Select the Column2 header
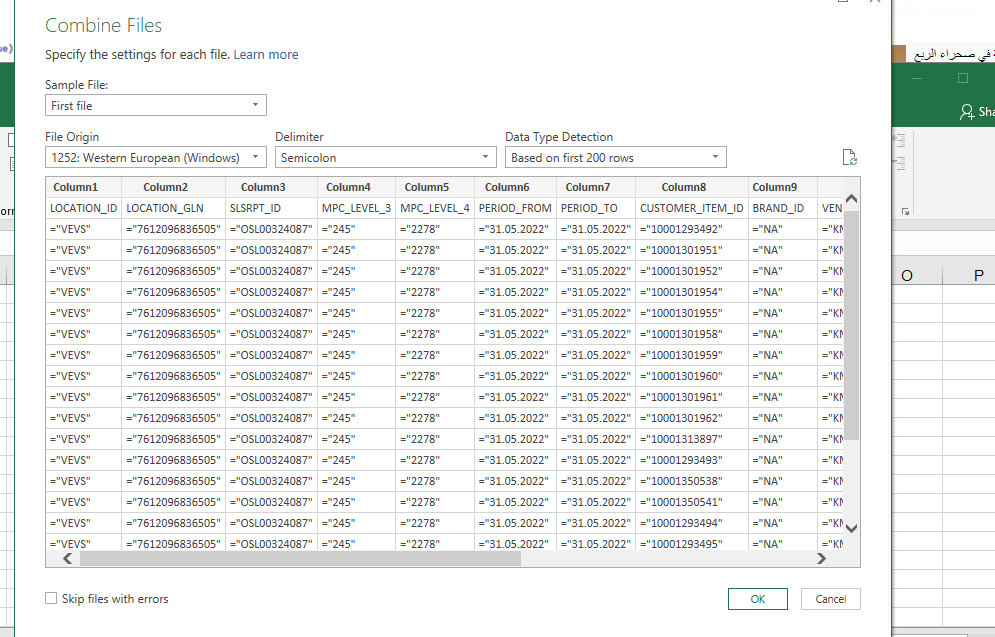The image size is (995, 637). pyautogui.click(x=173, y=187)
